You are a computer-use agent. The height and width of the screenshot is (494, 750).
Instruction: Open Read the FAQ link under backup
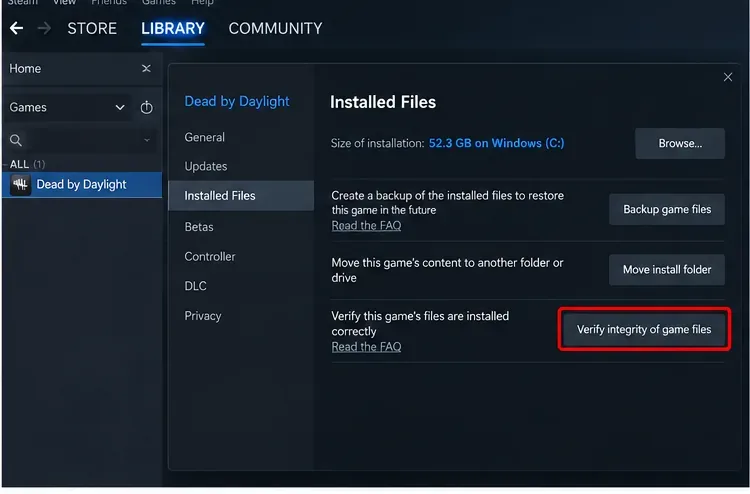(x=366, y=226)
